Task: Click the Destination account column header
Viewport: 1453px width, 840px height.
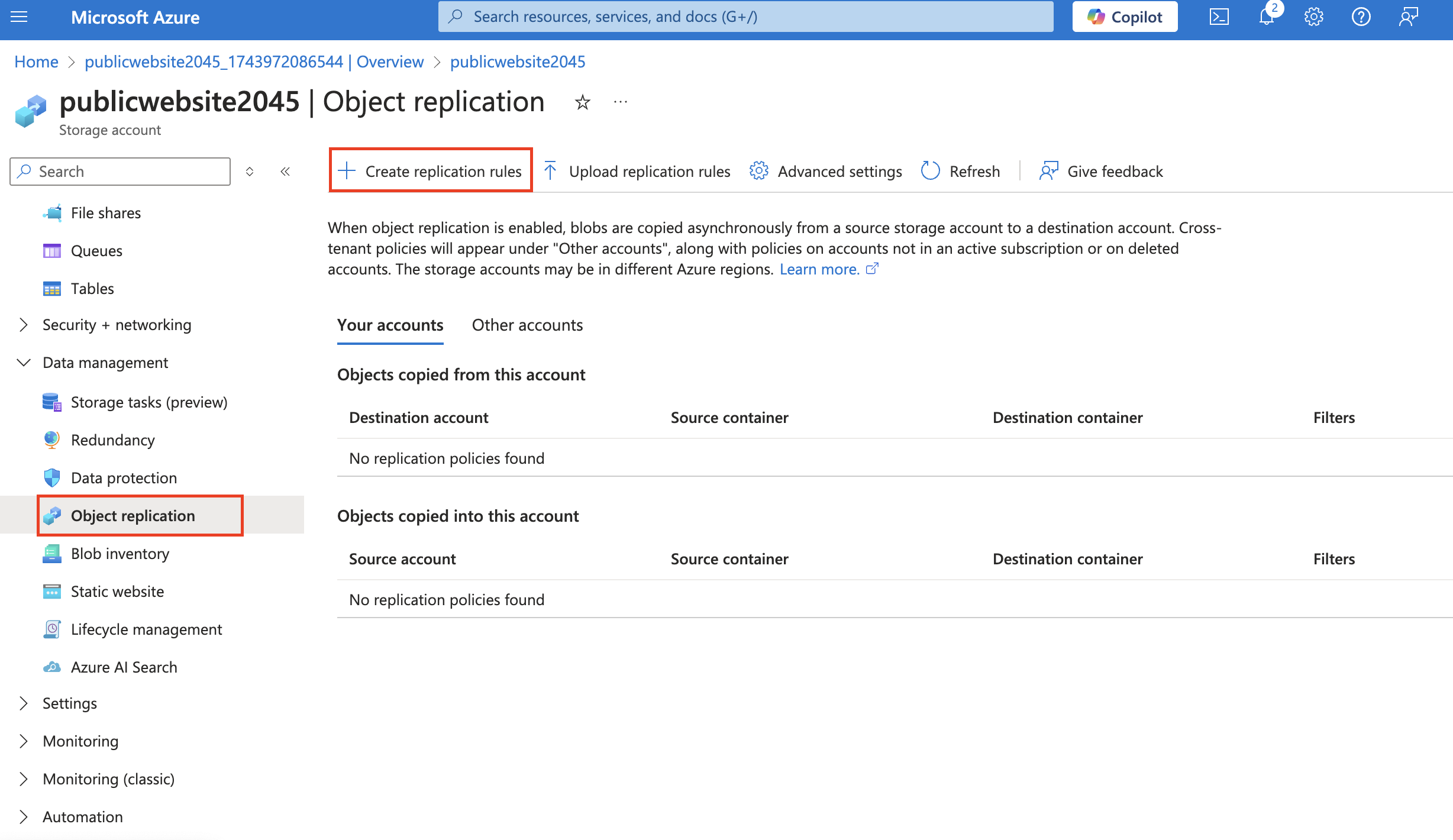Action: click(418, 418)
